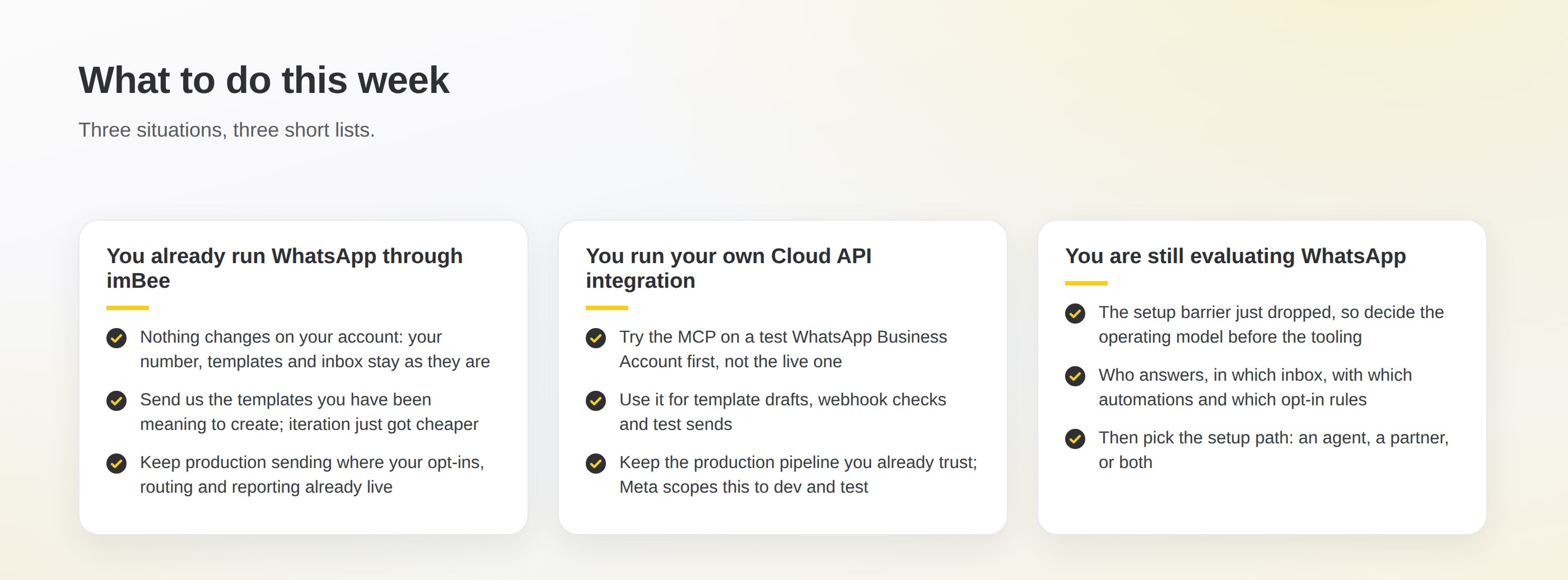The width and height of the screenshot is (1568, 580).
Task: Click text 'Use it for template drafts, webhook checks'
Action: click(782, 399)
